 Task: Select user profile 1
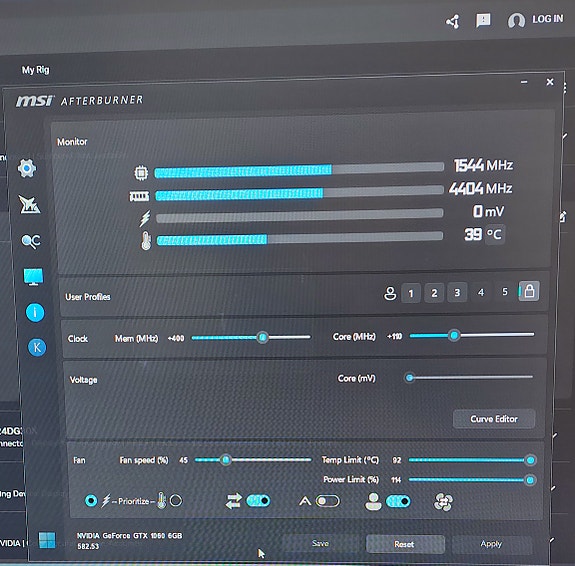[x=411, y=293]
